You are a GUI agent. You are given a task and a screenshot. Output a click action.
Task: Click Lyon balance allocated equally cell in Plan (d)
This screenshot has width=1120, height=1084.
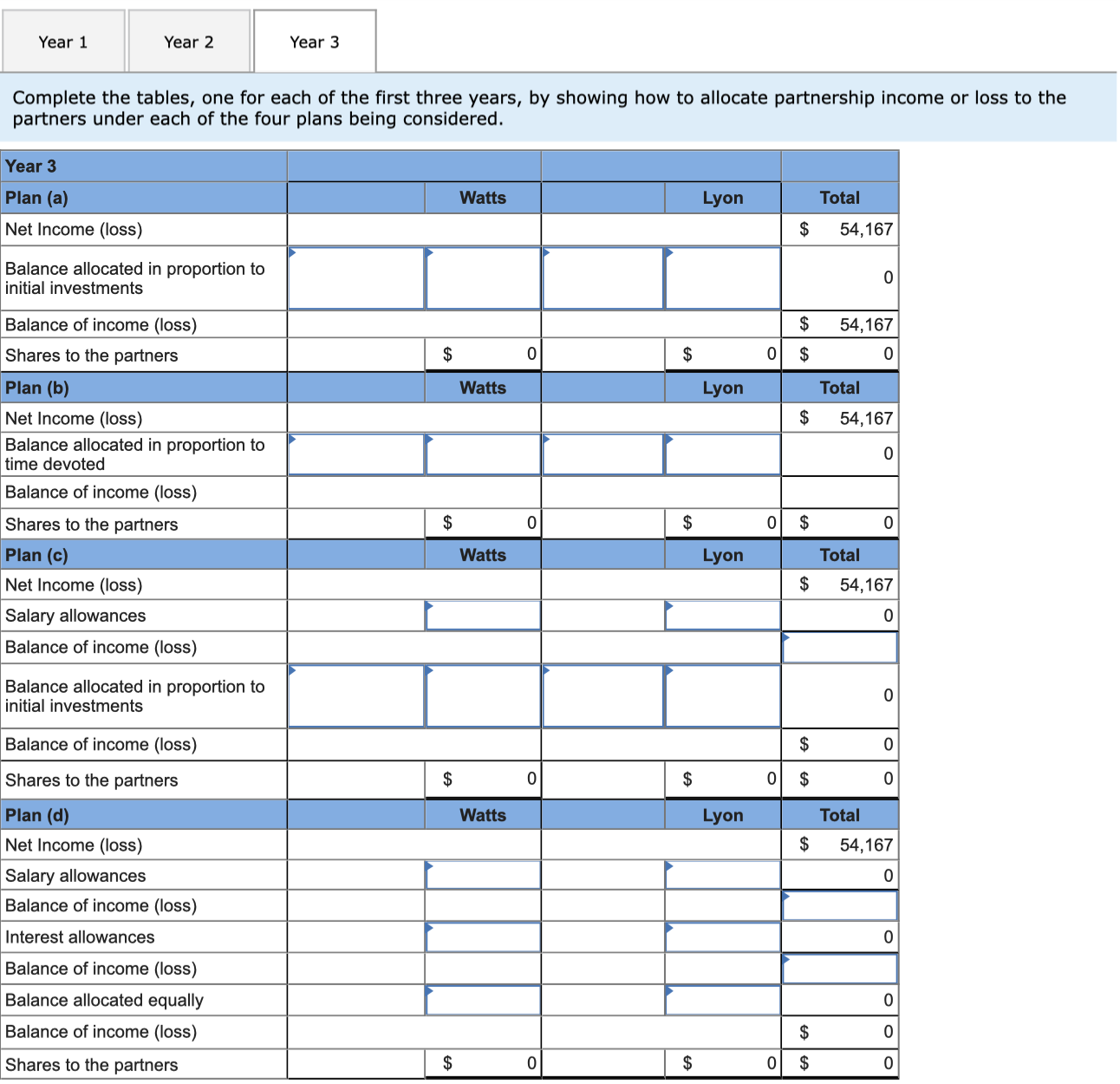coord(722,999)
